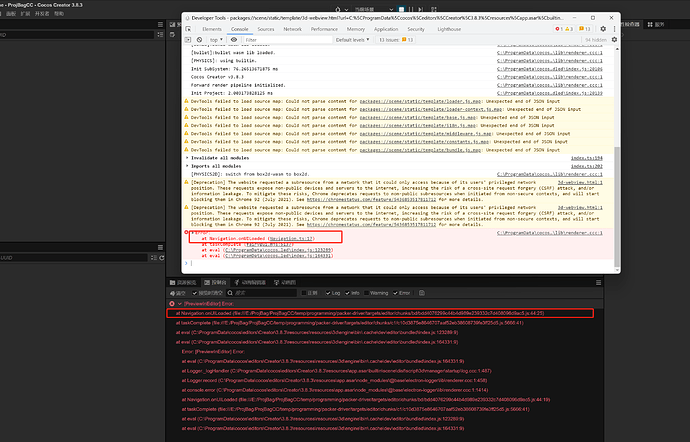Click the red error count badge in DevTools
This screenshot has width=690, height=442.
pos(559,29)
